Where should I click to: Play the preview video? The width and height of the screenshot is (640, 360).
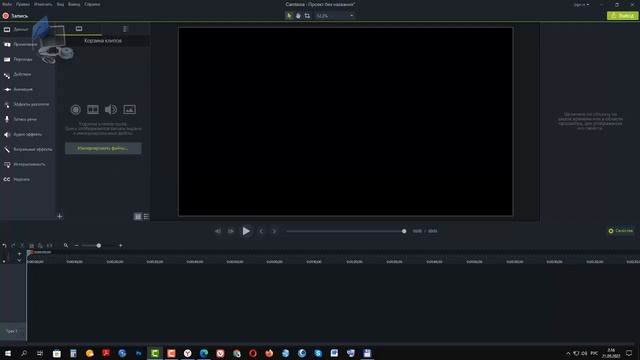point(246,231)
